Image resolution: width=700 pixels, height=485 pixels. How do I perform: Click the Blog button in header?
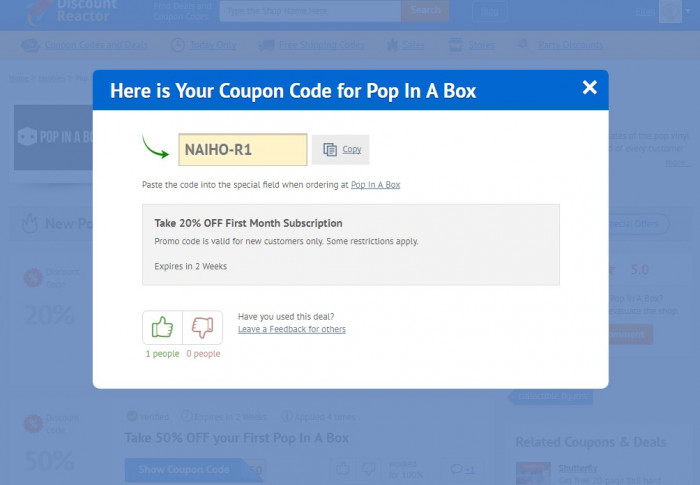[490, 12]
